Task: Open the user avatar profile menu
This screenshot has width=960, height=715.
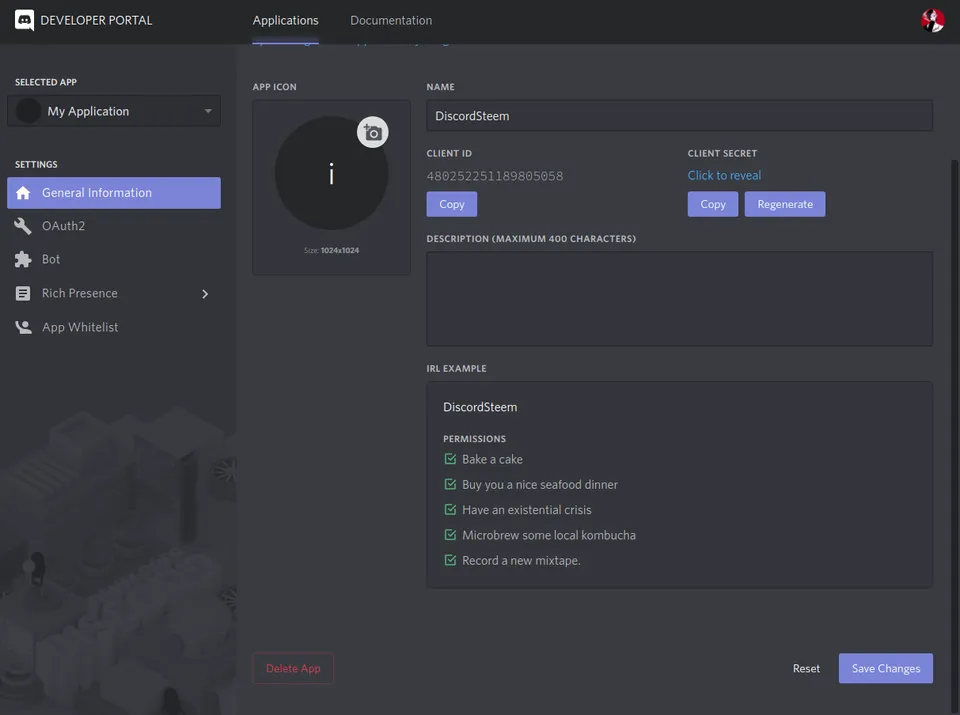Action: point(932,20)
